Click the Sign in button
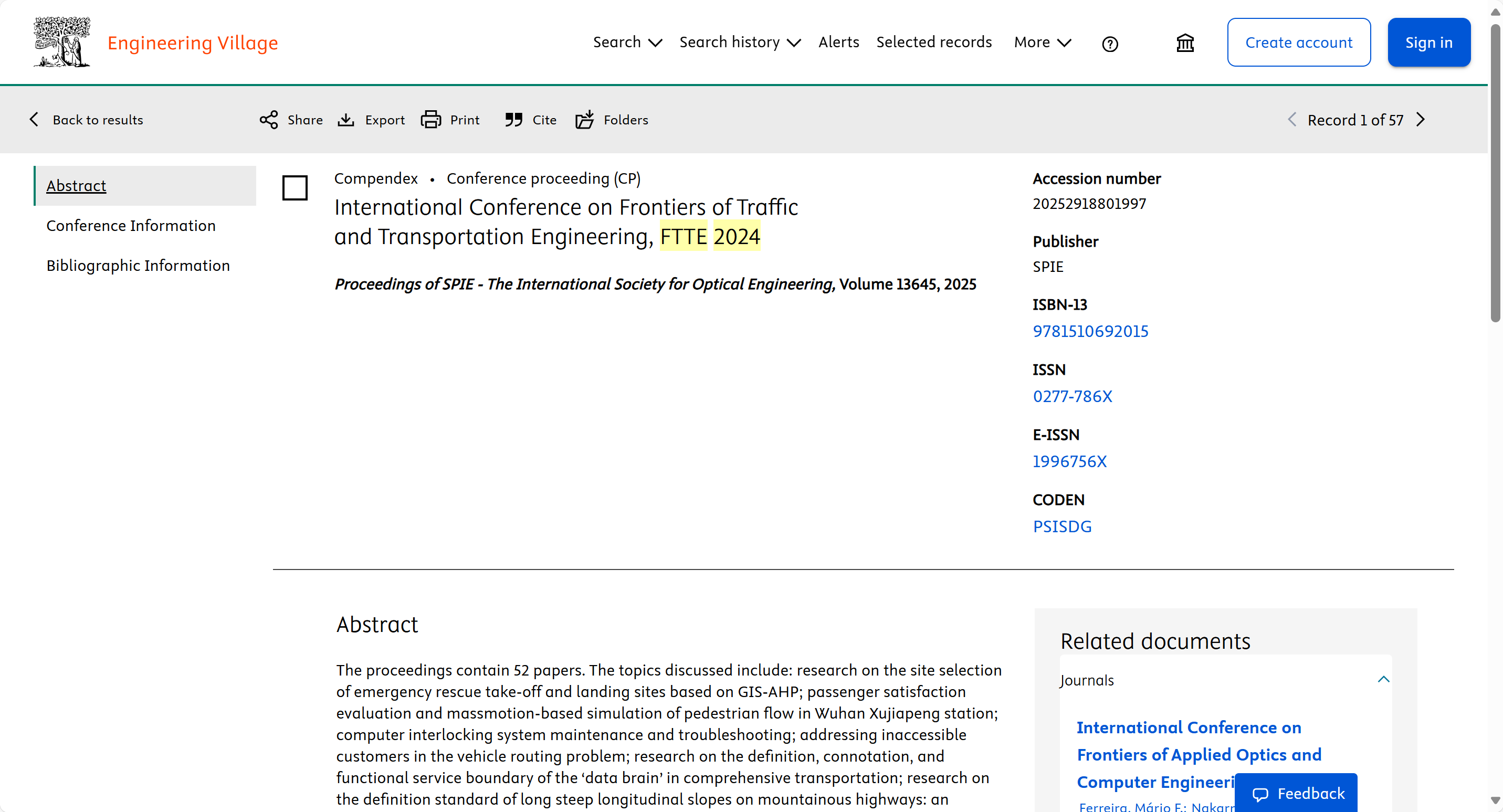The image size is (1503, 812). (x=1428, y=42)
